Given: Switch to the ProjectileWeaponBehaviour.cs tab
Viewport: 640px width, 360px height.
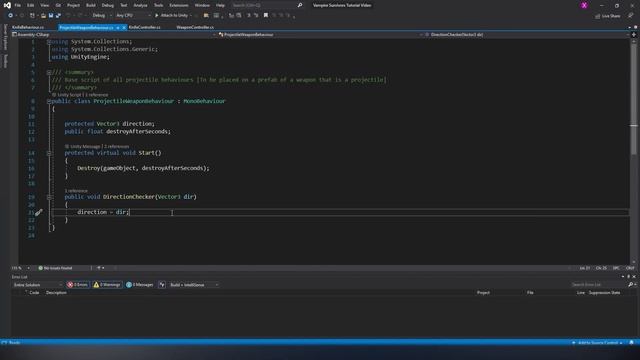Looking at the screenshot, I should (86, 27).
